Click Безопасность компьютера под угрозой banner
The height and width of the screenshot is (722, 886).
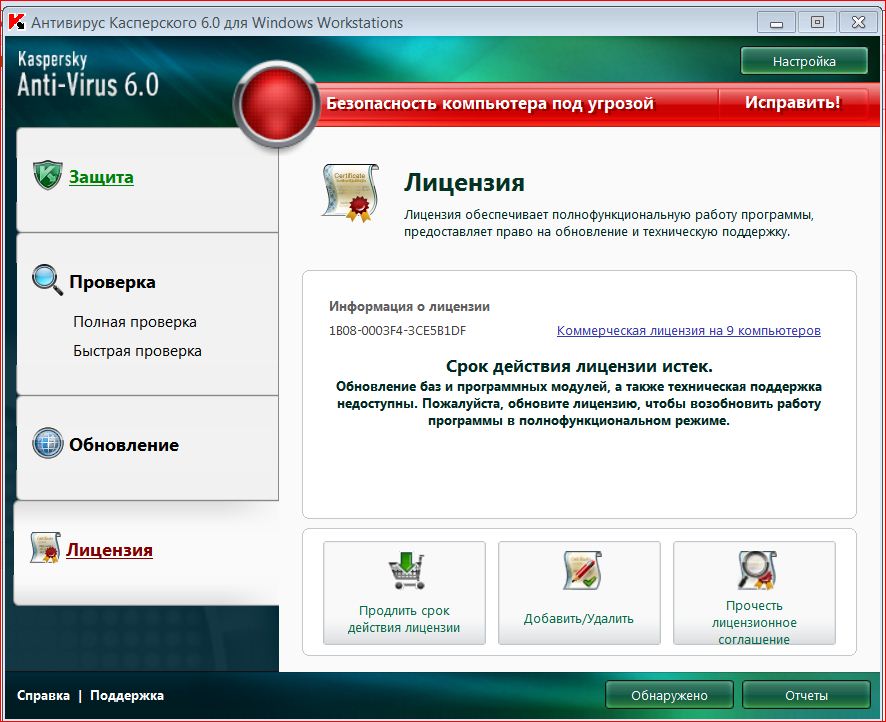[490, 103]
